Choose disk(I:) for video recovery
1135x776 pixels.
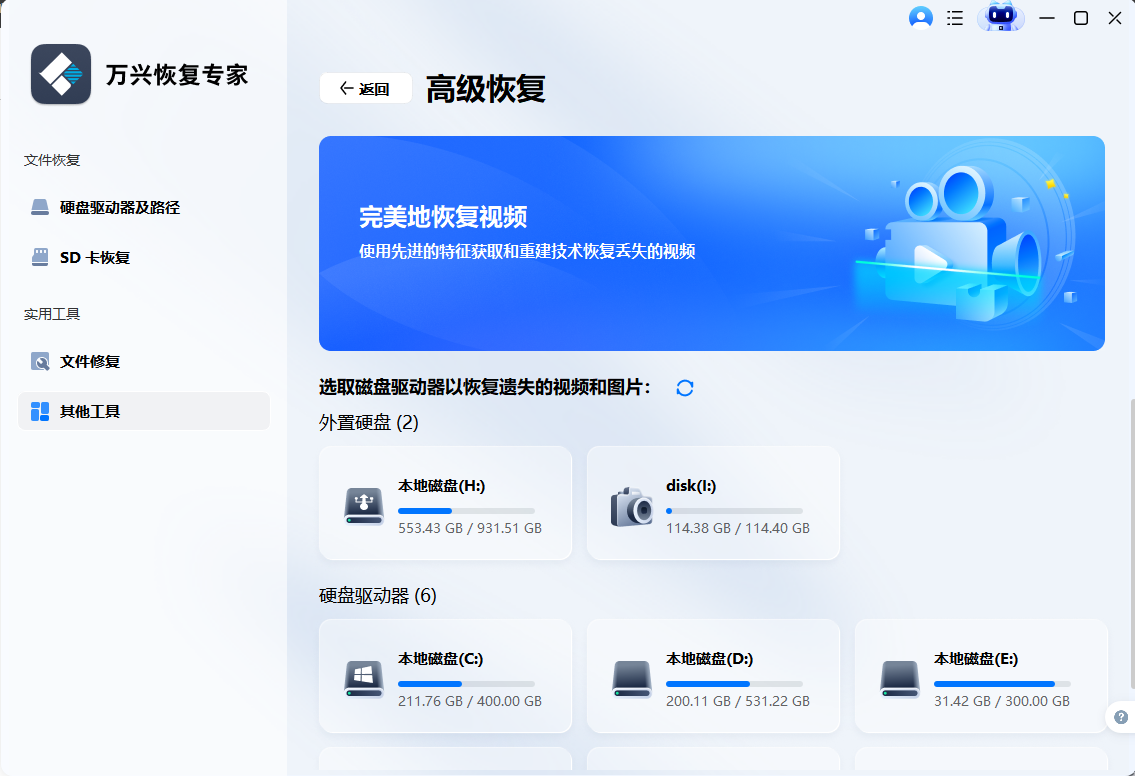(x=713, y=503)
